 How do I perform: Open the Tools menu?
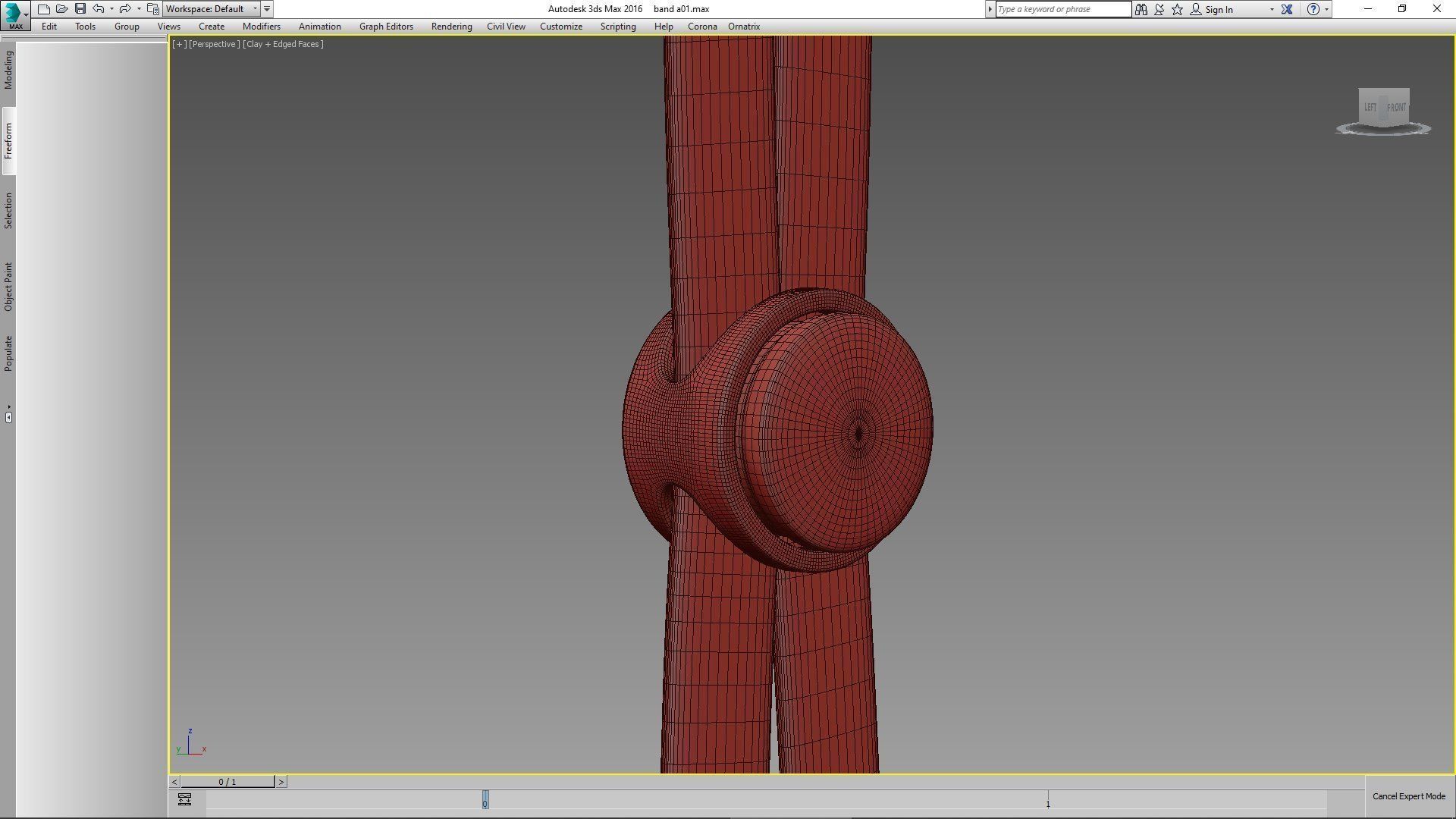[x=85, y=27]
